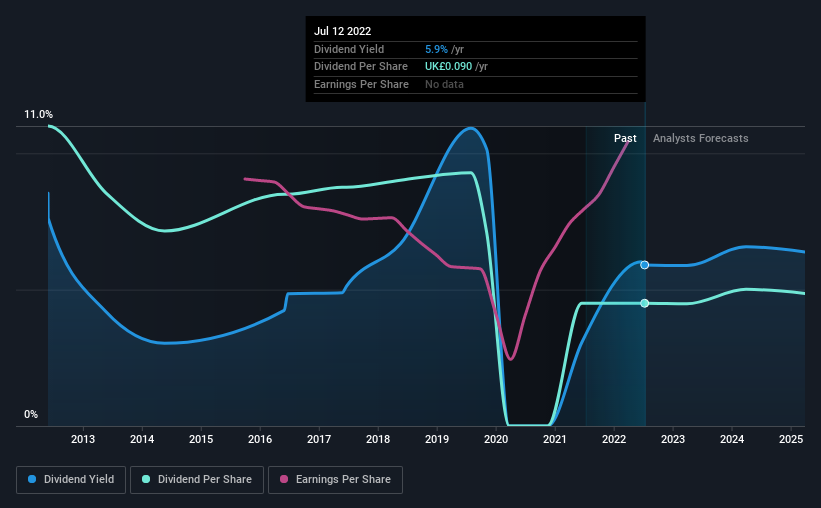Click the 2018 x-axis year label
The image size is (821, 508).
(x=378, y=439)
